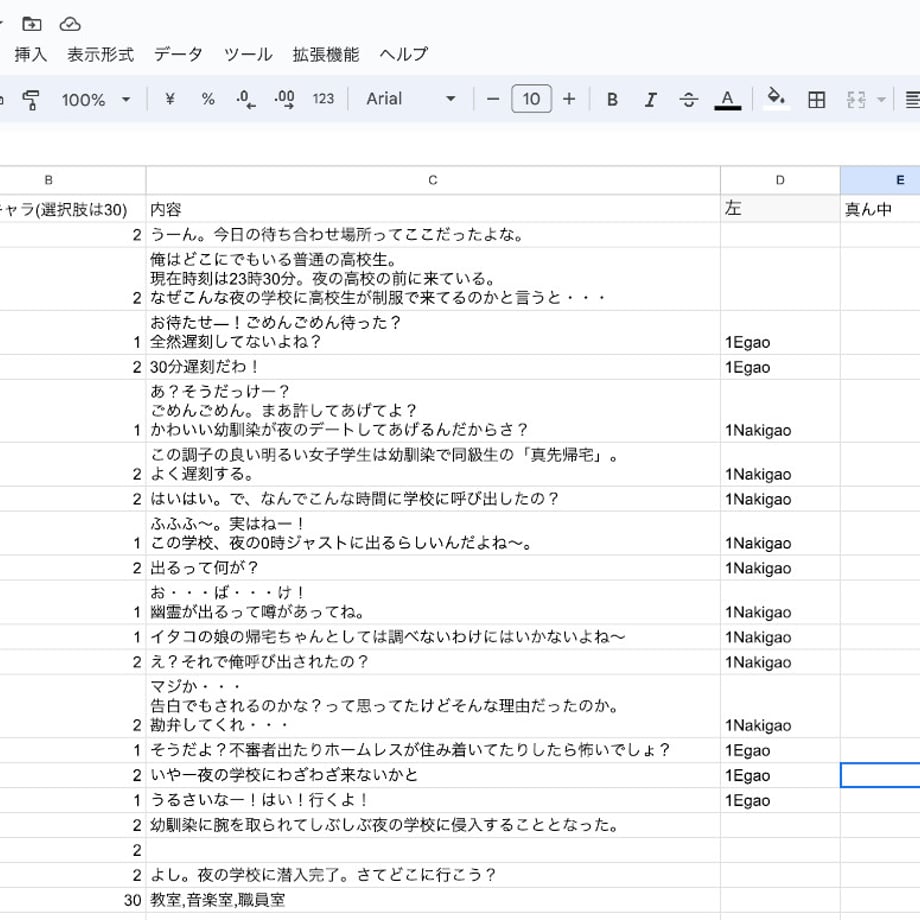Click cell starting with お待たせー！

coord(433,332)
